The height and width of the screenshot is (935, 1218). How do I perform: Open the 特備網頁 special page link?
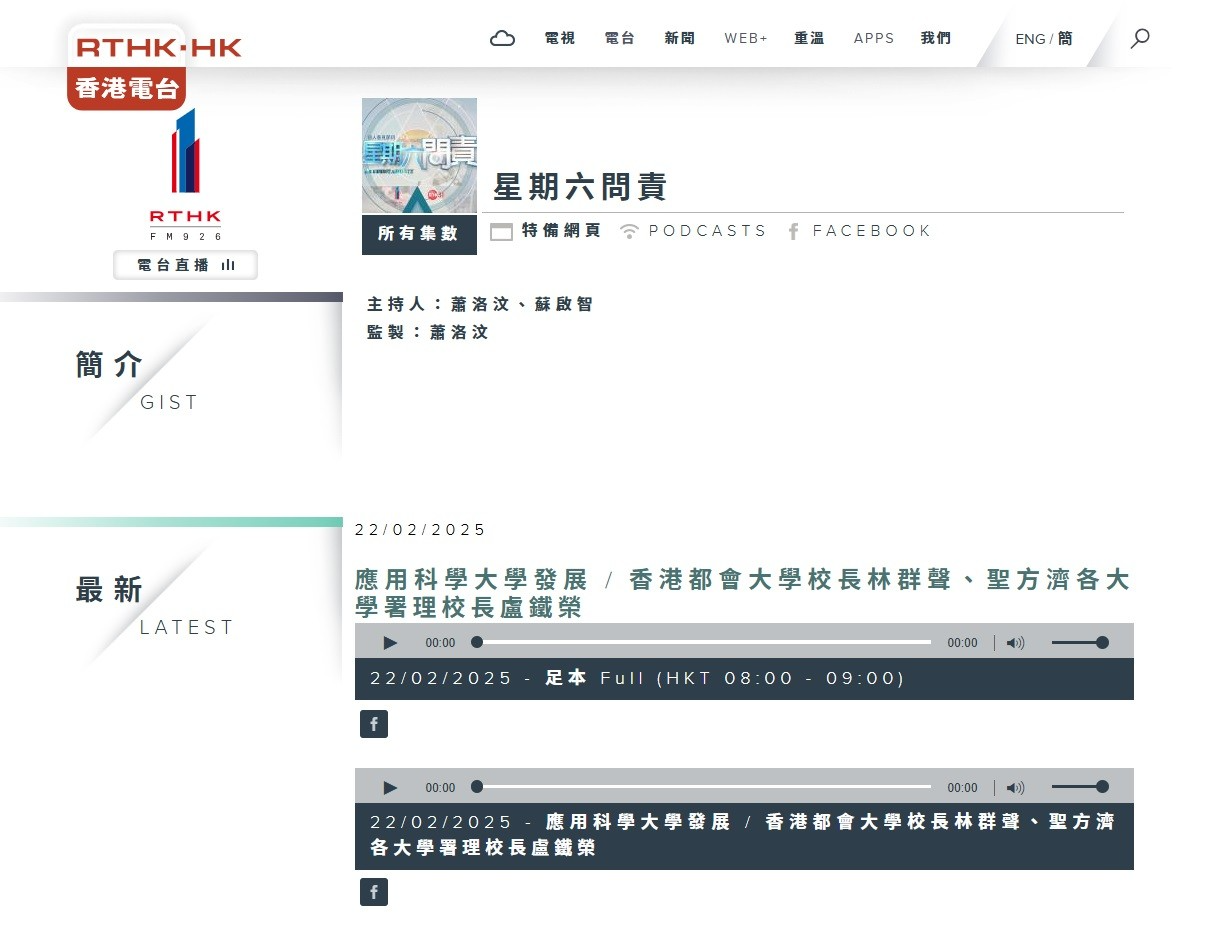(546, 231)
